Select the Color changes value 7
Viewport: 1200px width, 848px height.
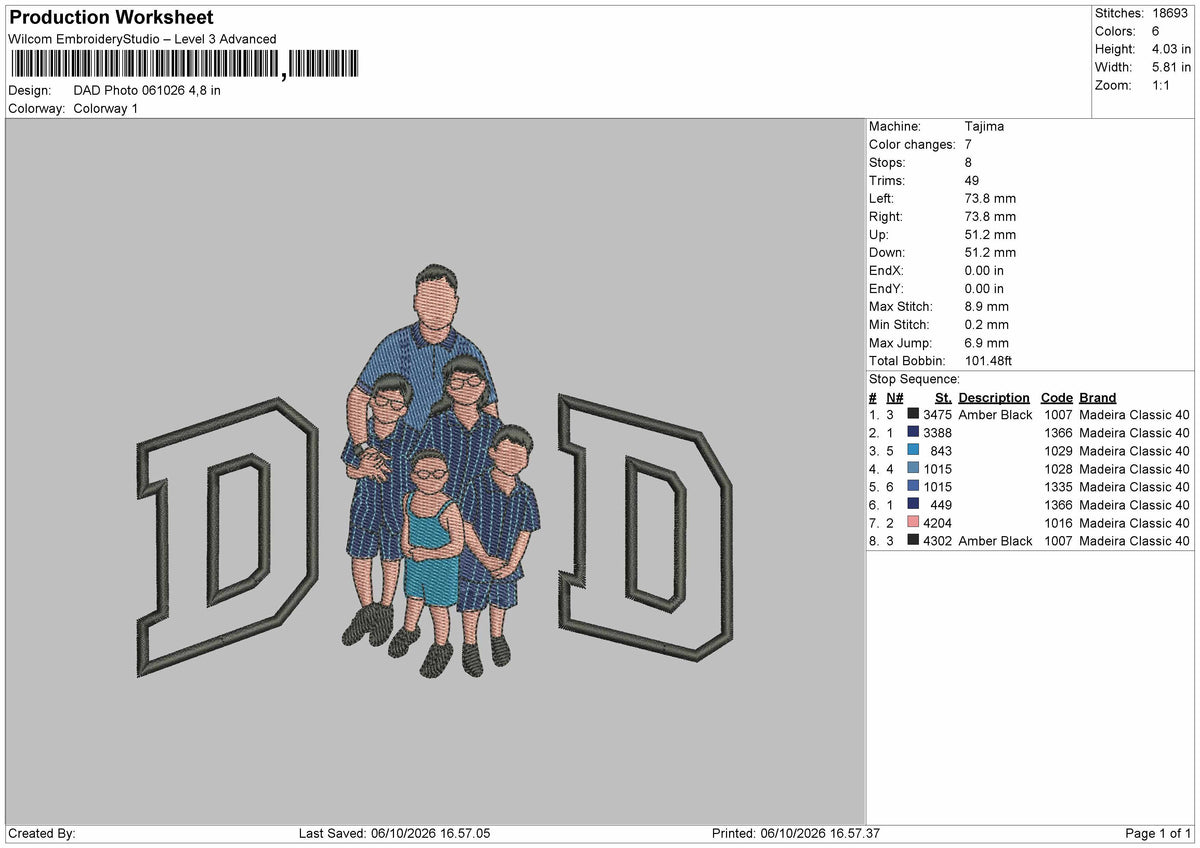pos(969,144)
